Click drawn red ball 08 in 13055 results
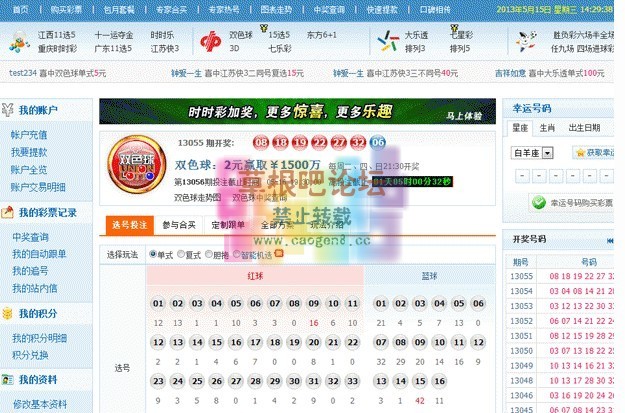Image resolution: width=625 pixels, height=413 pixels. 261,142
